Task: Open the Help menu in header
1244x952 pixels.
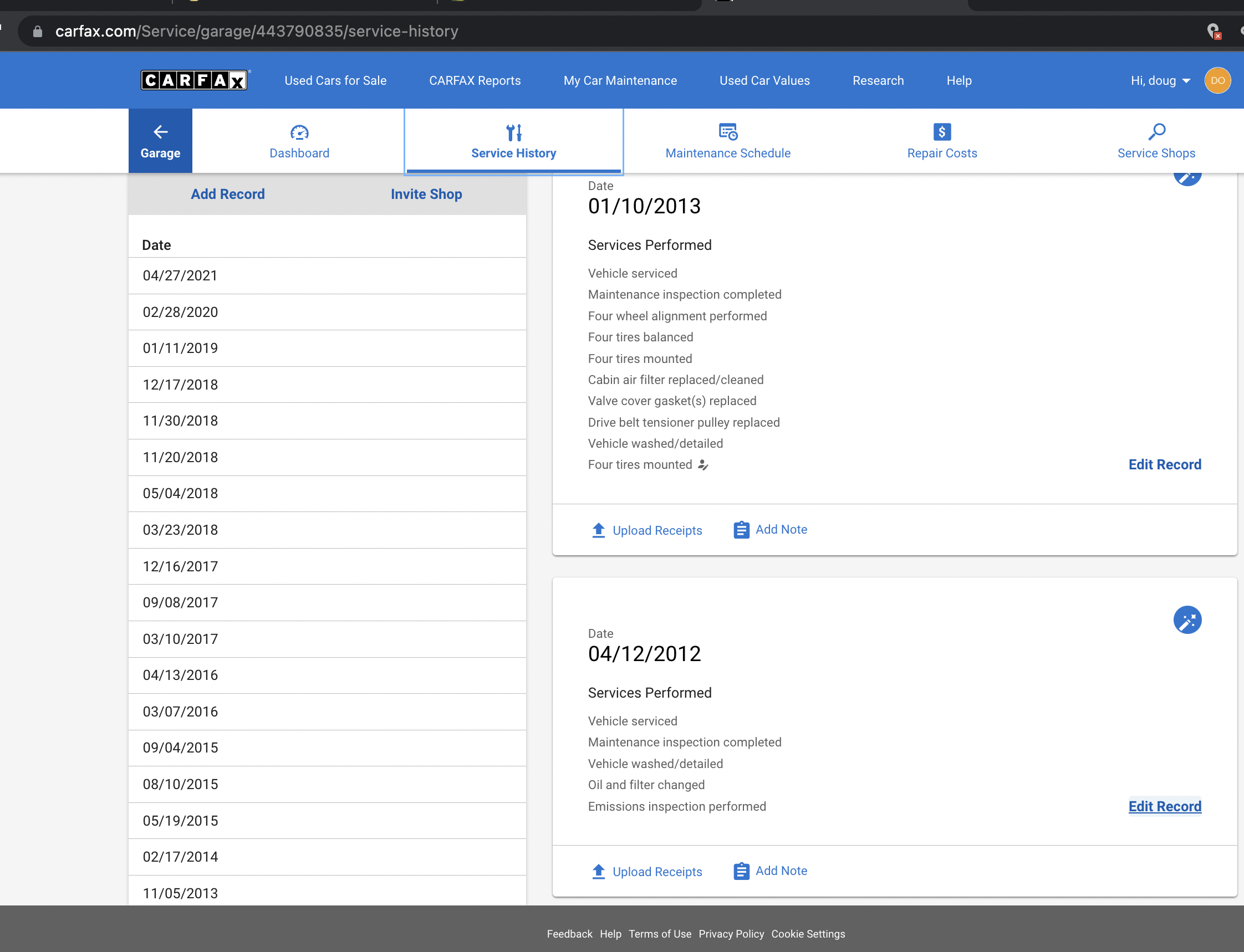Action: pyautogui.click(x=959, y=80)
